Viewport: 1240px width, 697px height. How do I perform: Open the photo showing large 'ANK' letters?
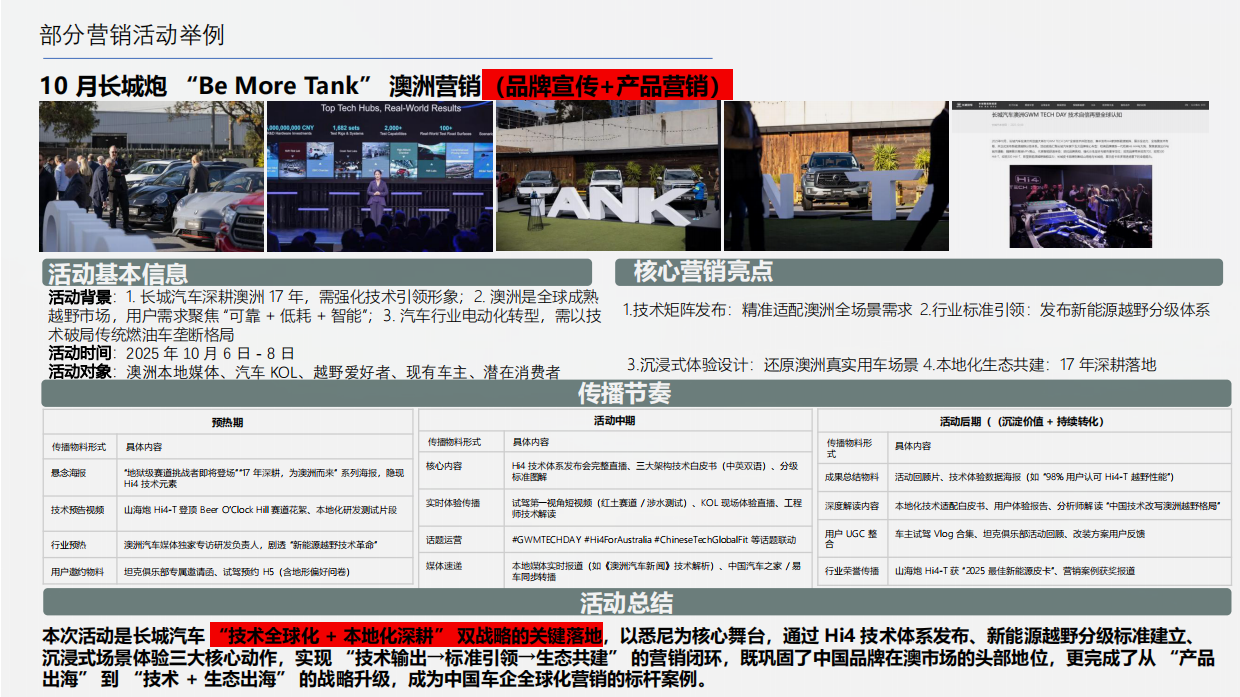click(608, 176)
